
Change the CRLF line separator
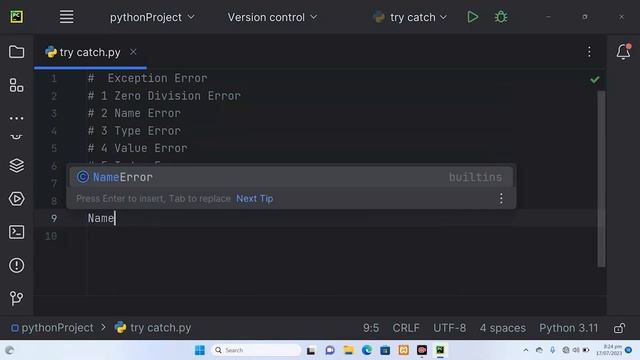[406, 328]
